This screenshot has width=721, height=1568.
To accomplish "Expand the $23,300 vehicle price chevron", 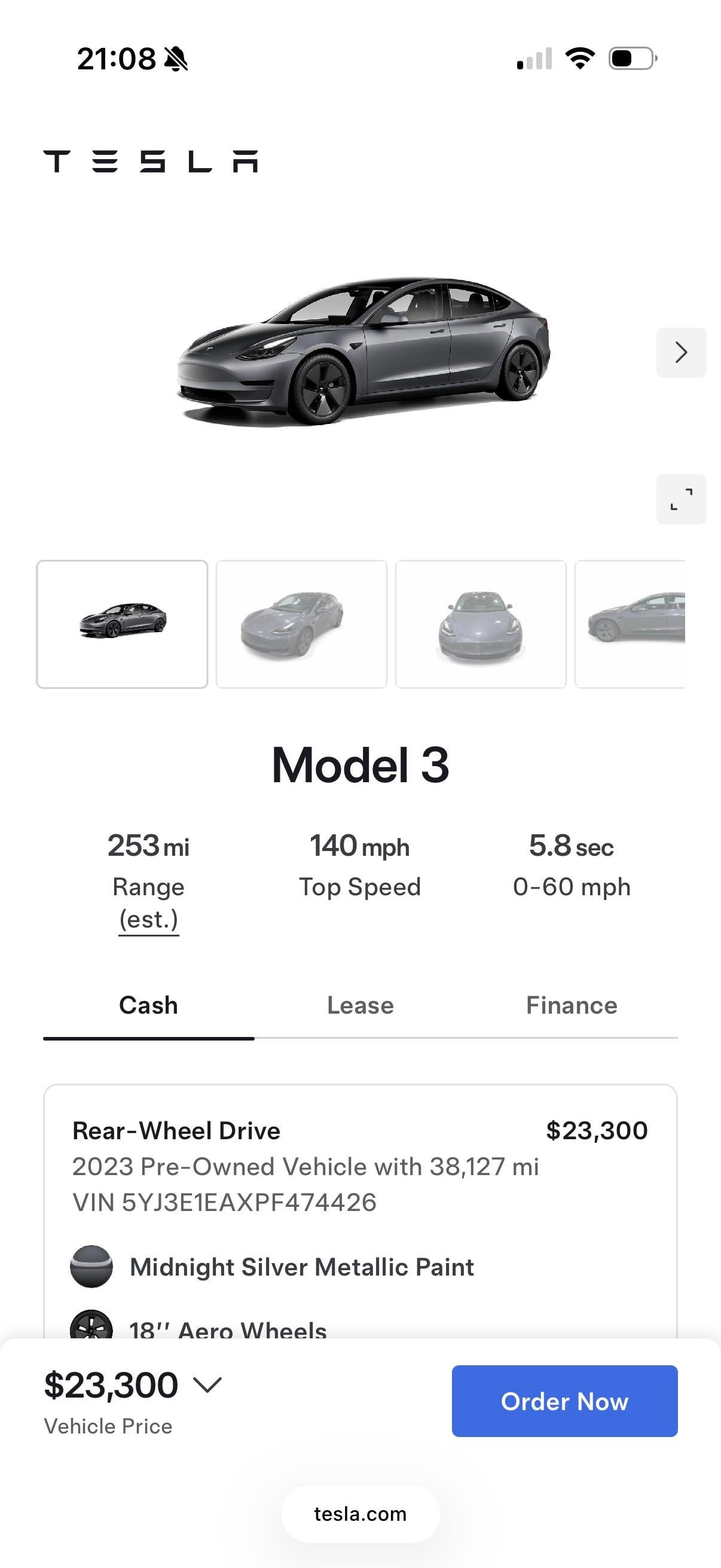I will 207,1385.
